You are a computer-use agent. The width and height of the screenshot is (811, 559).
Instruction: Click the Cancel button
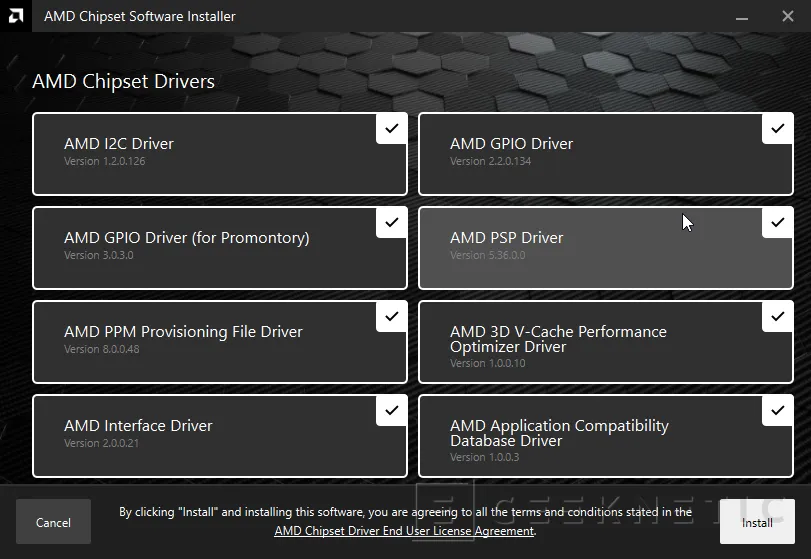53,522
